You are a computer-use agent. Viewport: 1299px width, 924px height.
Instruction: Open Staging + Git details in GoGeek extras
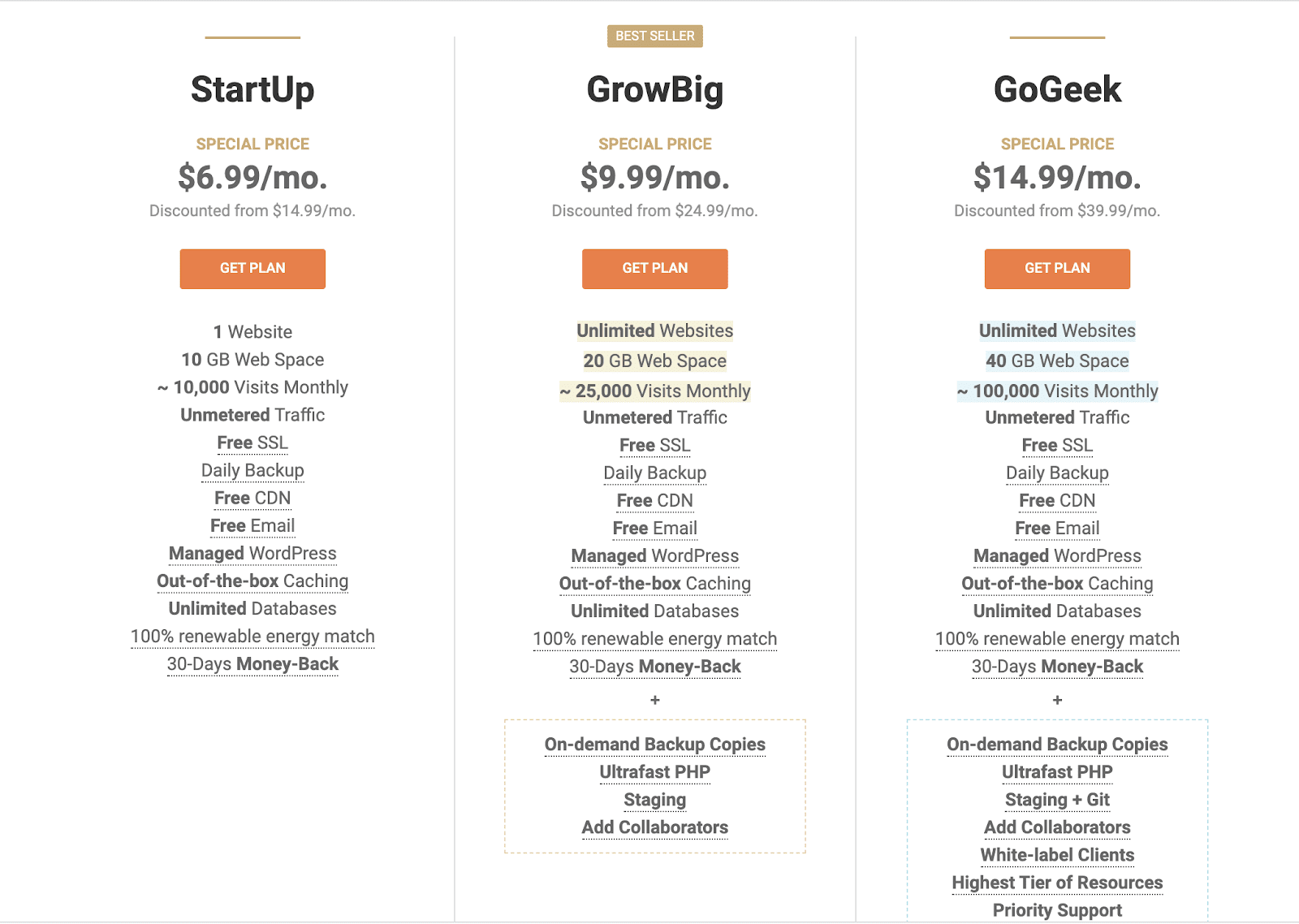[x=1056, y=800]
